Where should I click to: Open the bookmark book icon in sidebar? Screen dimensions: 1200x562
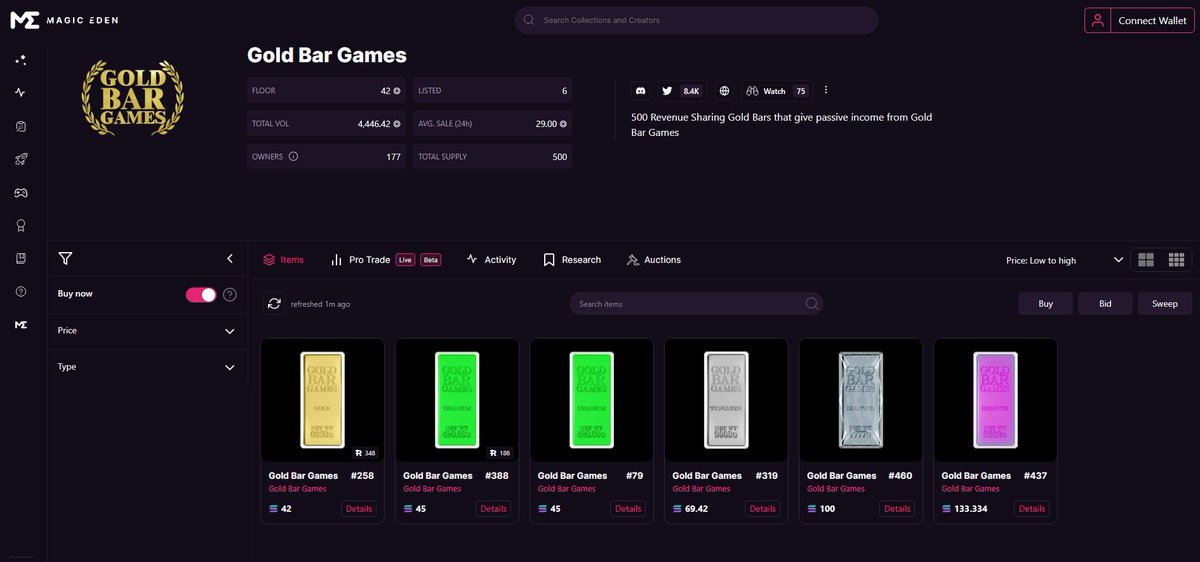(20, 258)
